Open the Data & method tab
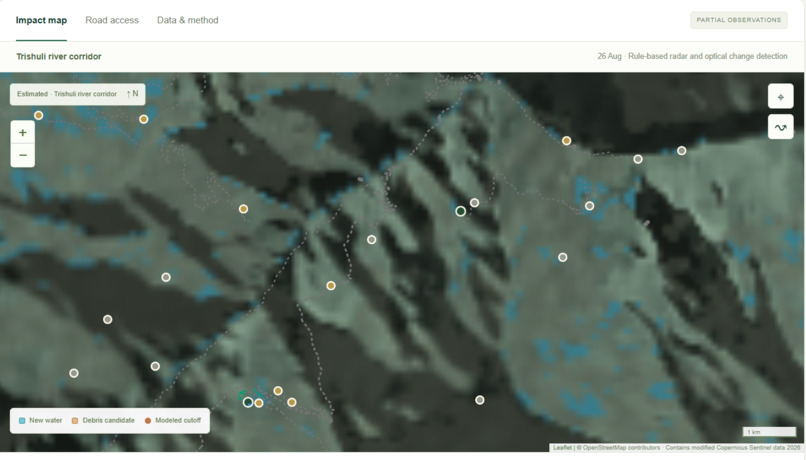The width and height of the screenshot is (806, 460). [x=188, y=20]
